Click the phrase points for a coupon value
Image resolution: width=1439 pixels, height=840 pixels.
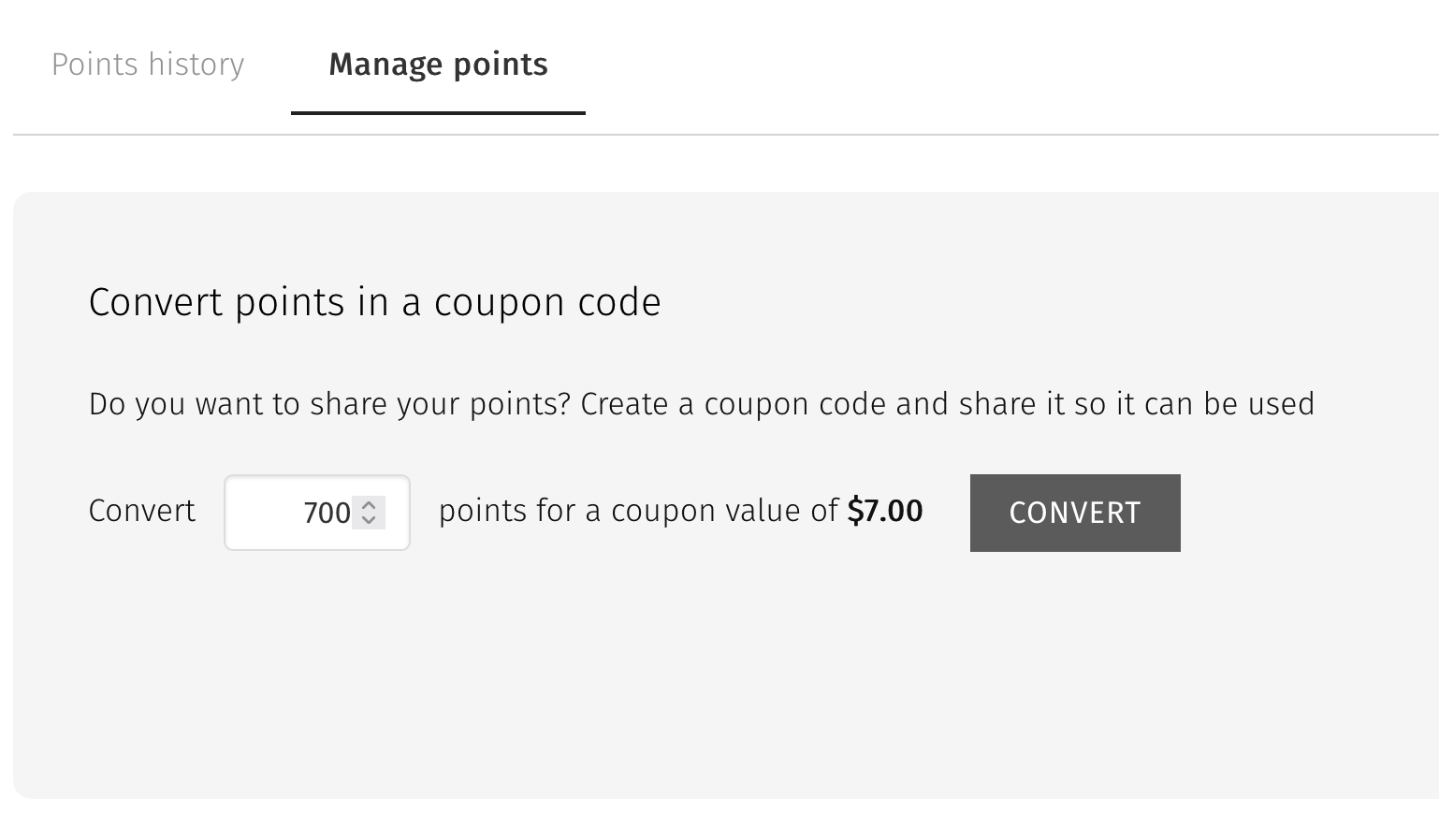coord(636,511)
